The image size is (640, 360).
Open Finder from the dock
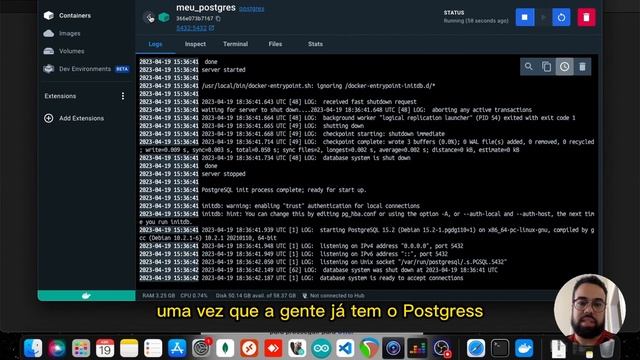33,348
